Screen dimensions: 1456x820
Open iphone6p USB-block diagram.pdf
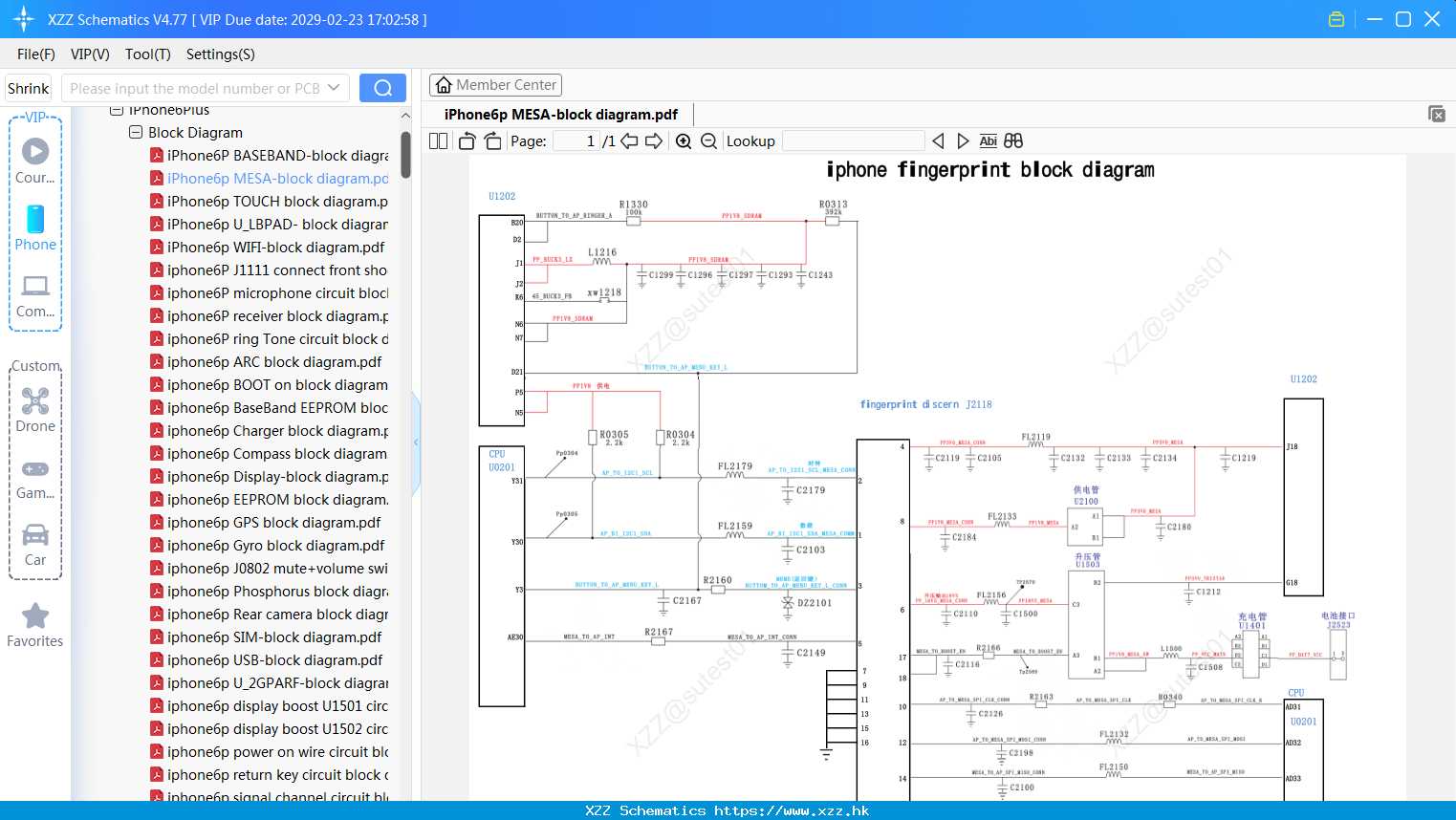point(266,659)
